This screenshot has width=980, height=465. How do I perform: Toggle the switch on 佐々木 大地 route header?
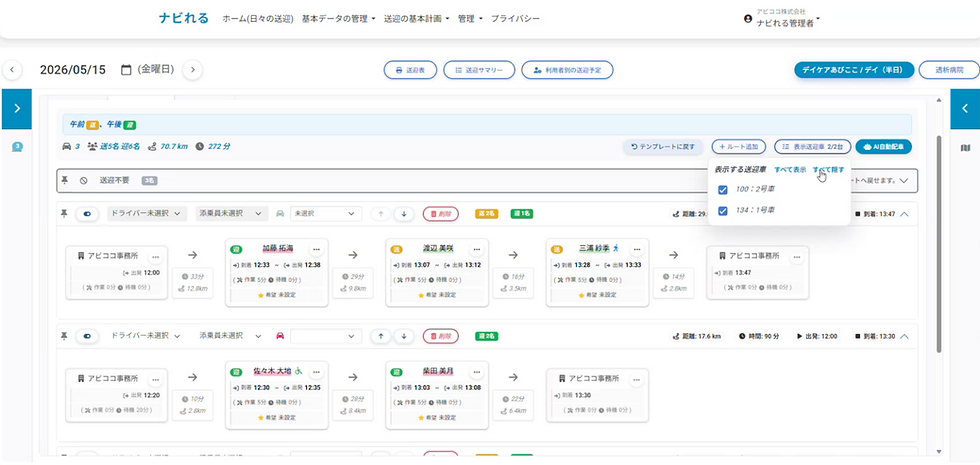[87, 336]
